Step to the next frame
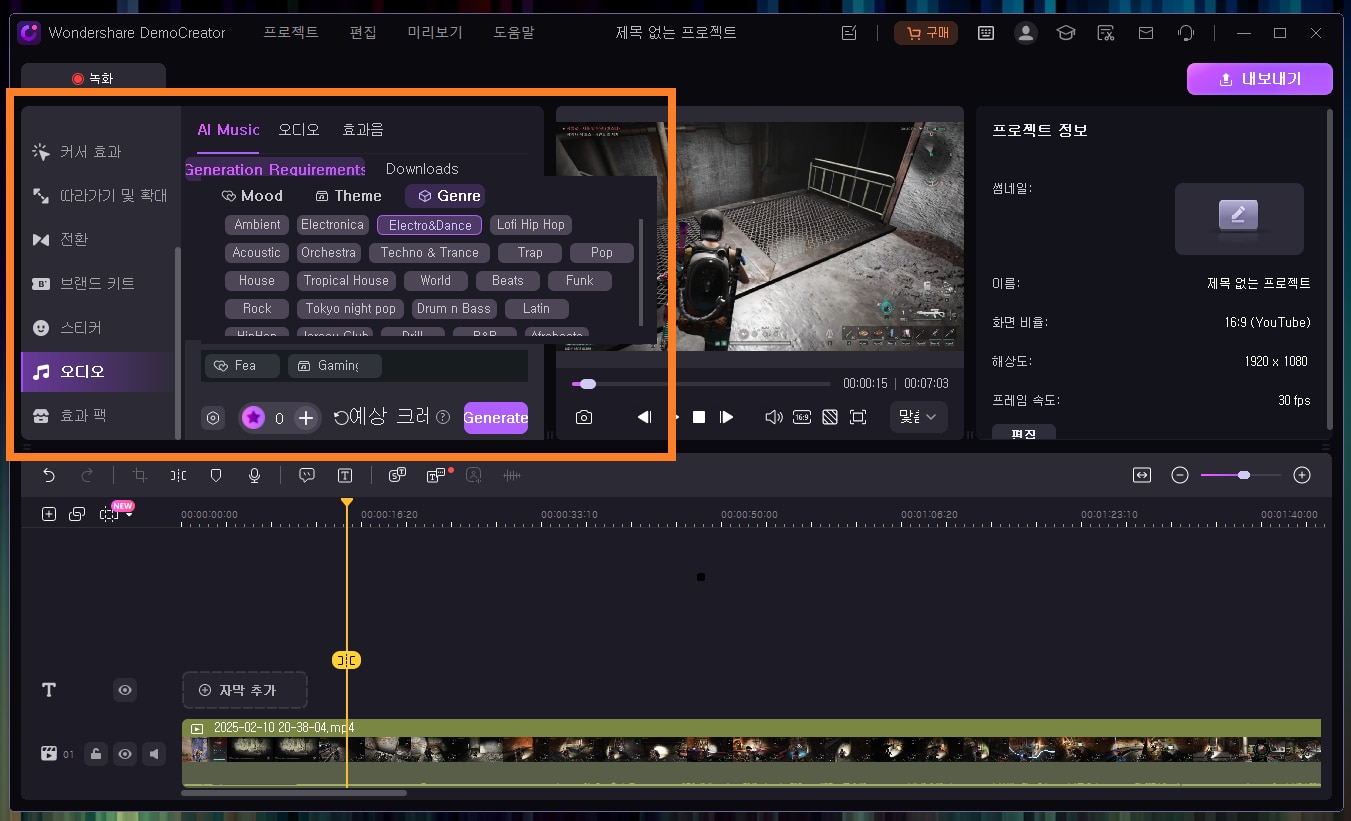Viewport: 1351px width, 821px height. 727,417
